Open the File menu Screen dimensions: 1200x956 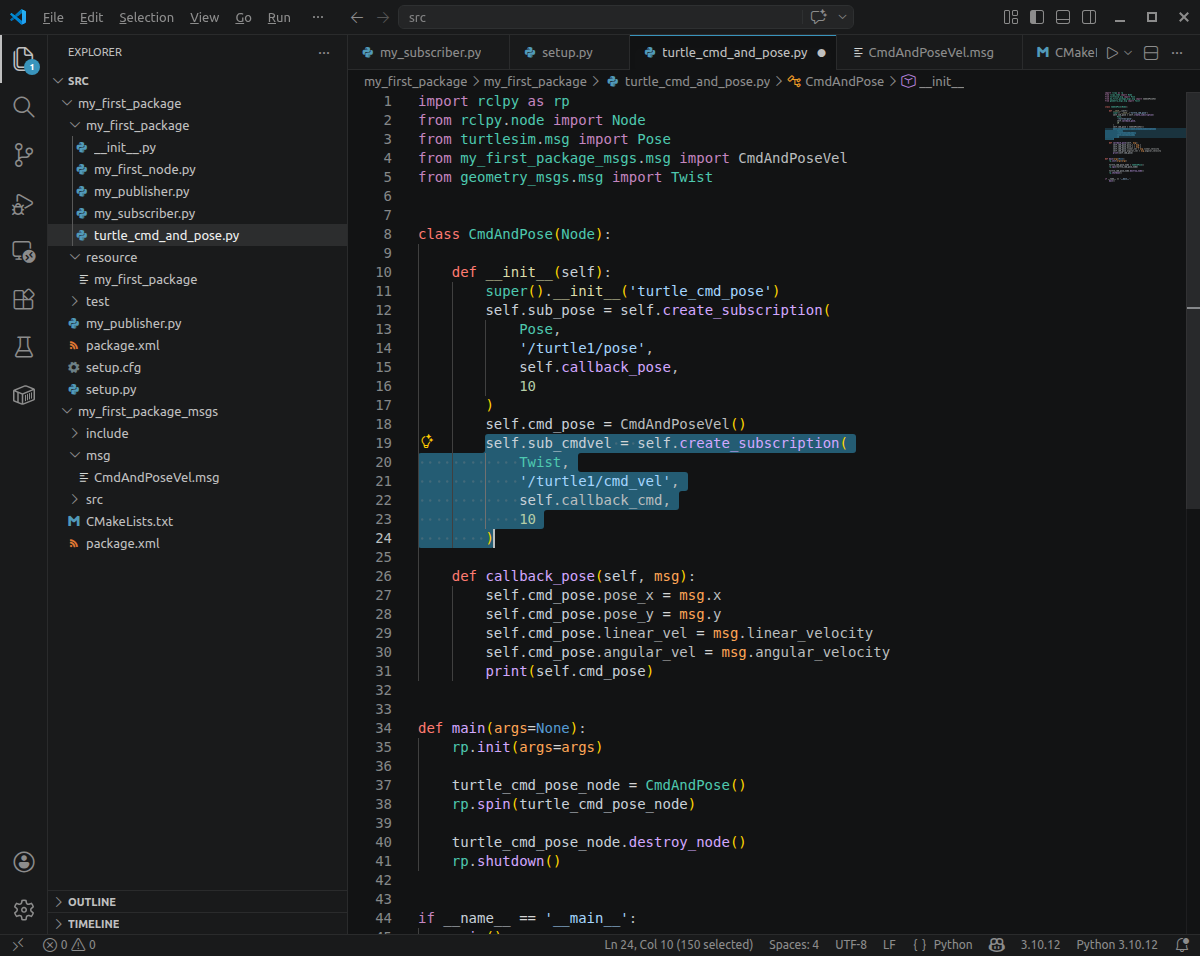click(53, 18)
